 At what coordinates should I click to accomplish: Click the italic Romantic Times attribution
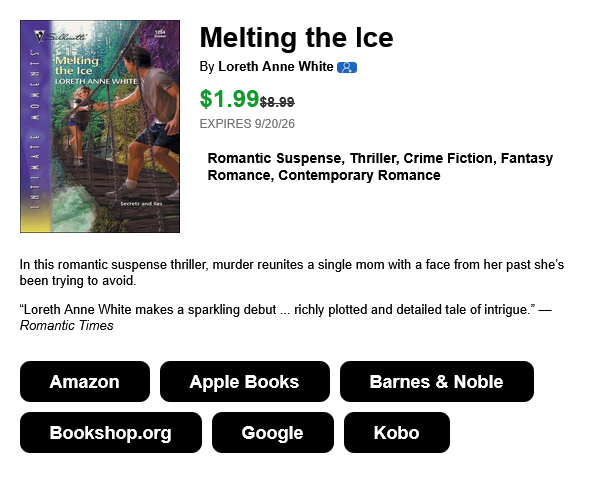click(67, 325)
